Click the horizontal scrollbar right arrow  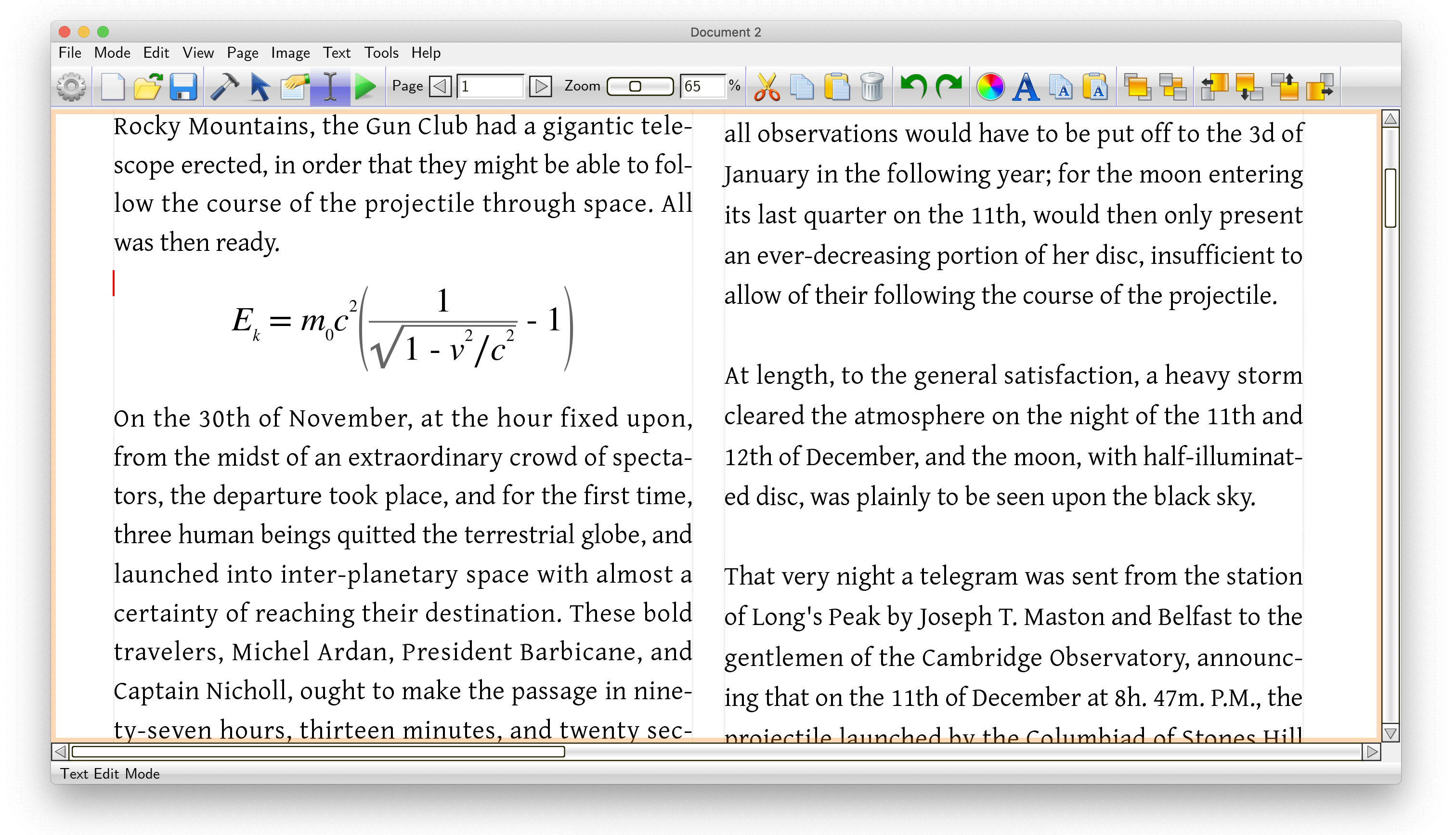pos(1372,752)
